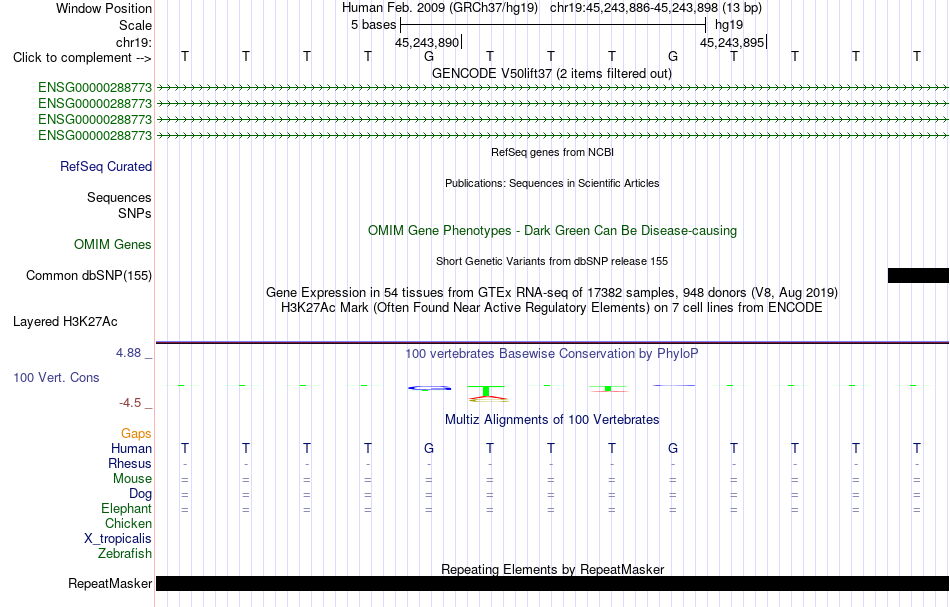
Task: Click the hg19 assembly label beside the scale bar
Action: [x=729, y=25]
